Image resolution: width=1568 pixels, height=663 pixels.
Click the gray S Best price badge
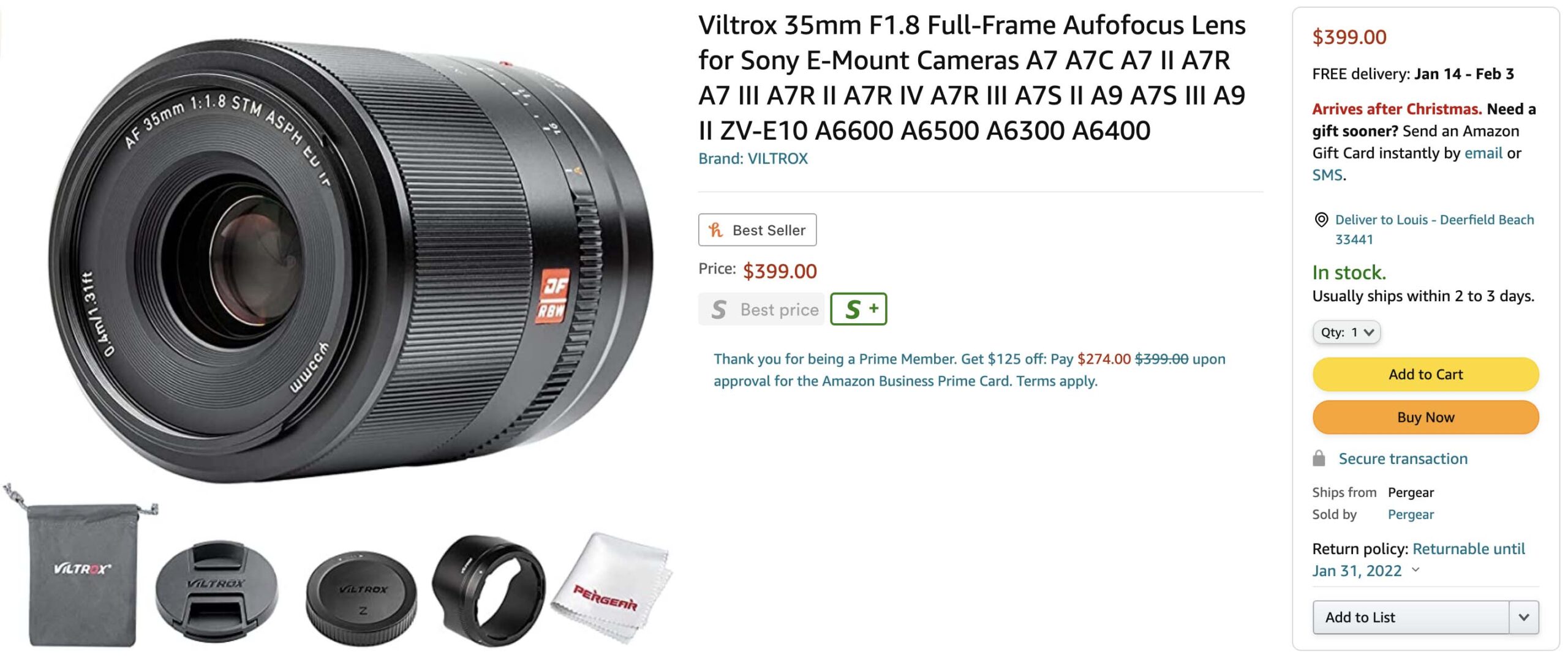tap(761, 309)
